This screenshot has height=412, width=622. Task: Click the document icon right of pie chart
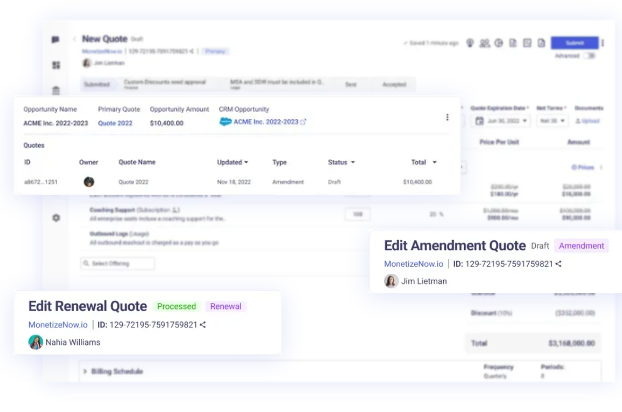tap(513, 43)
